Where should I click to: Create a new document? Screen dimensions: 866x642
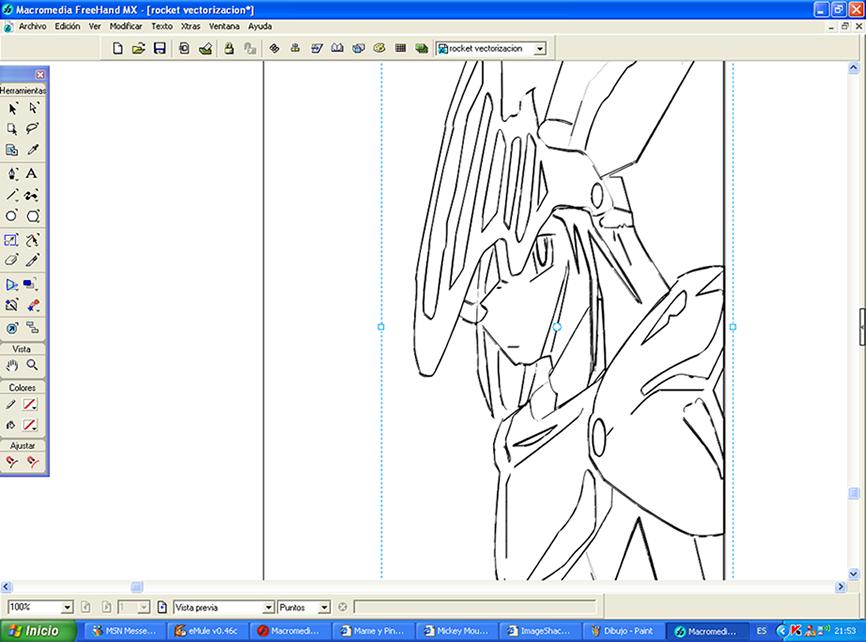tap(118, 49)
